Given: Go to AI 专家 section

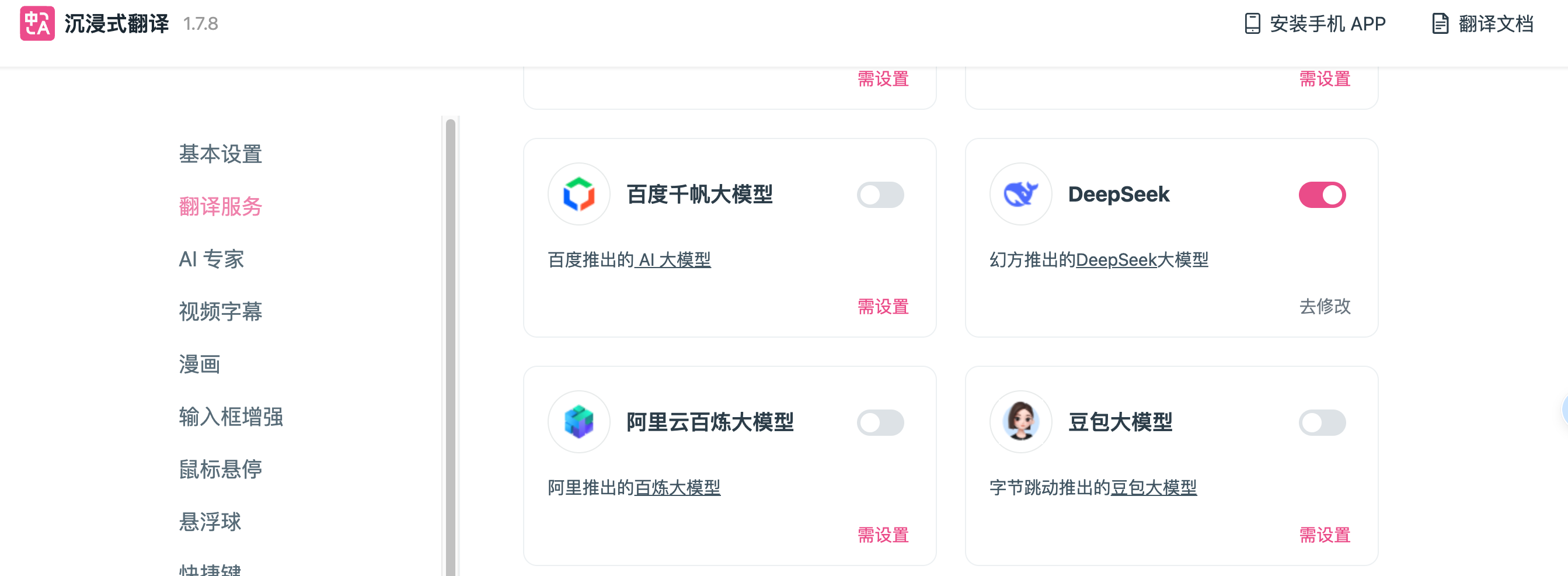Looking at the screenshot, I should 211,259.
